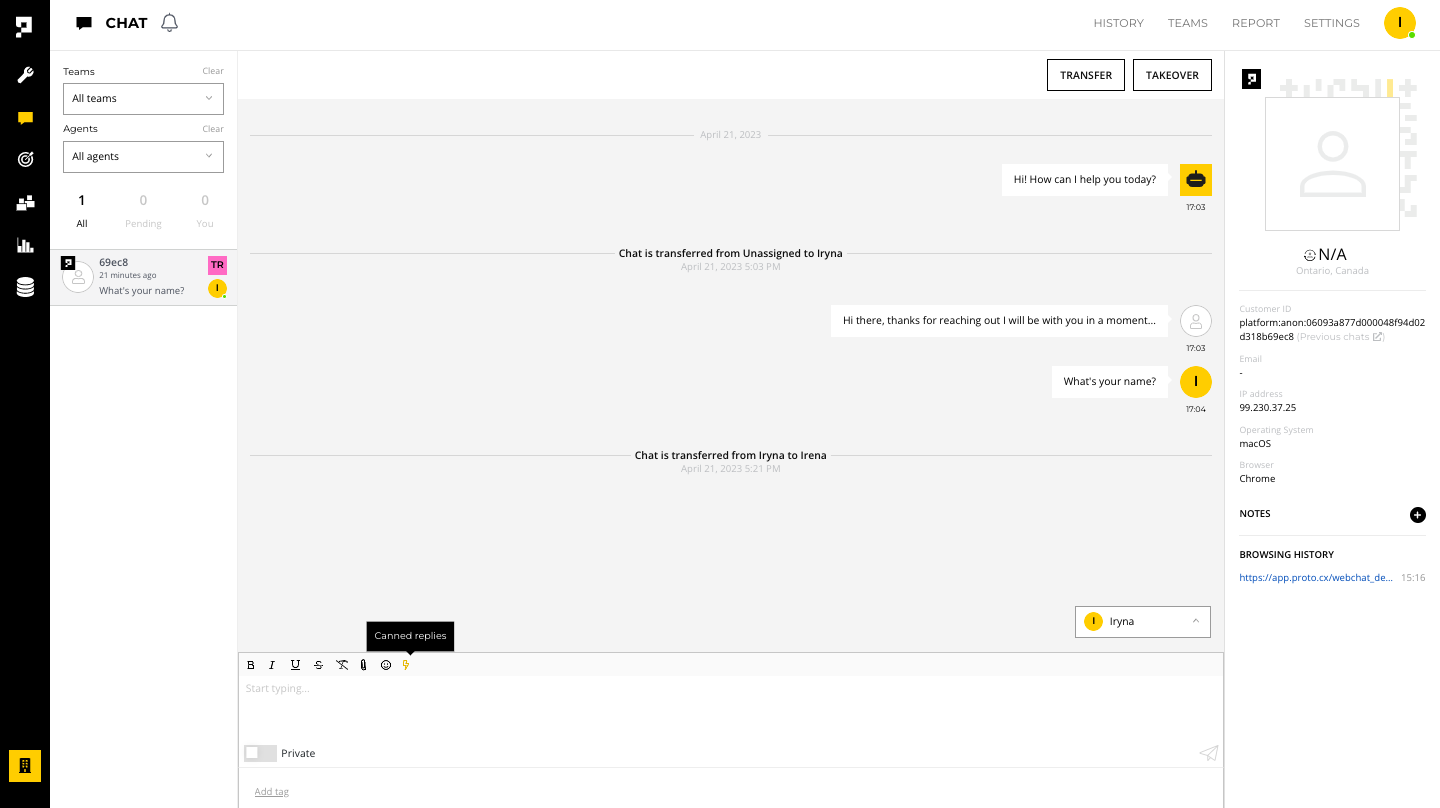Select the You chats tab
This screenshot has height=808, width=1440.
(205, 212)
